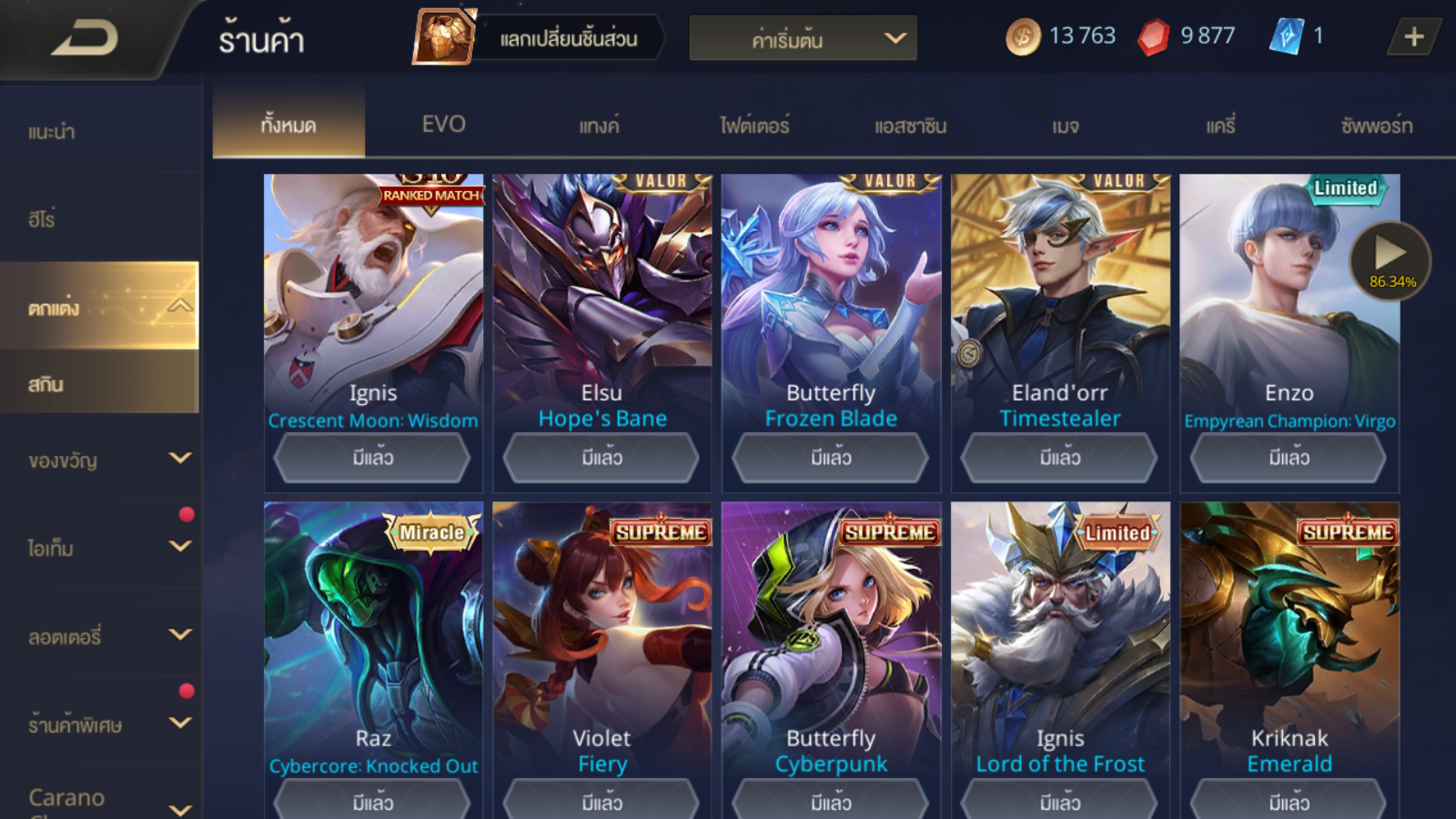
Task: Play the Enzo skin preview video
Action: [x=1390, y=261]
